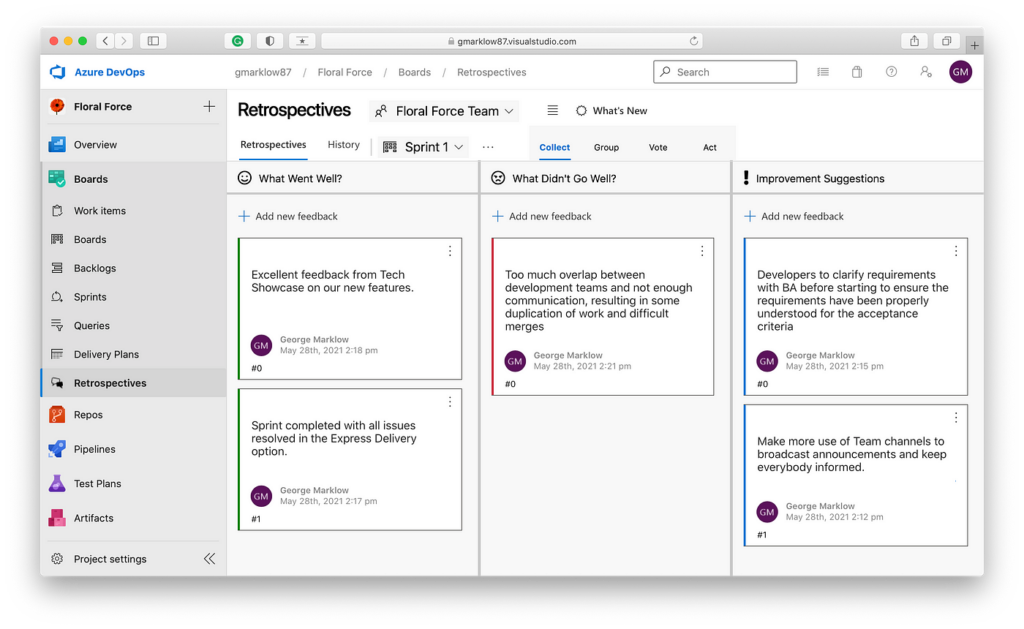Screen dimensions: 1024x629
Task: Open the Pipelines section
Action: [x=95, y=449]
